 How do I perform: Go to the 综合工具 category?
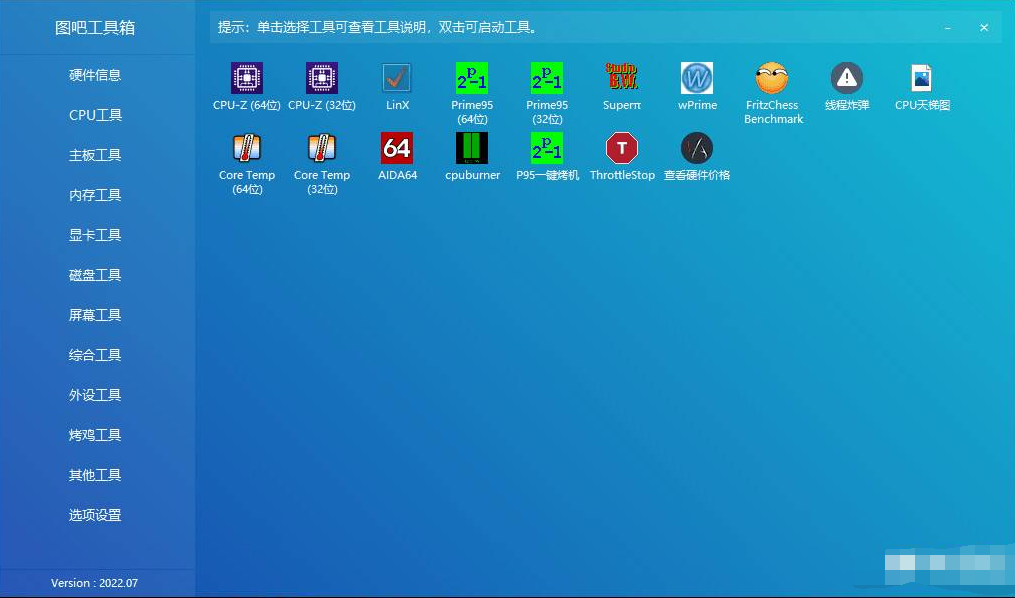tap(95, 355)
